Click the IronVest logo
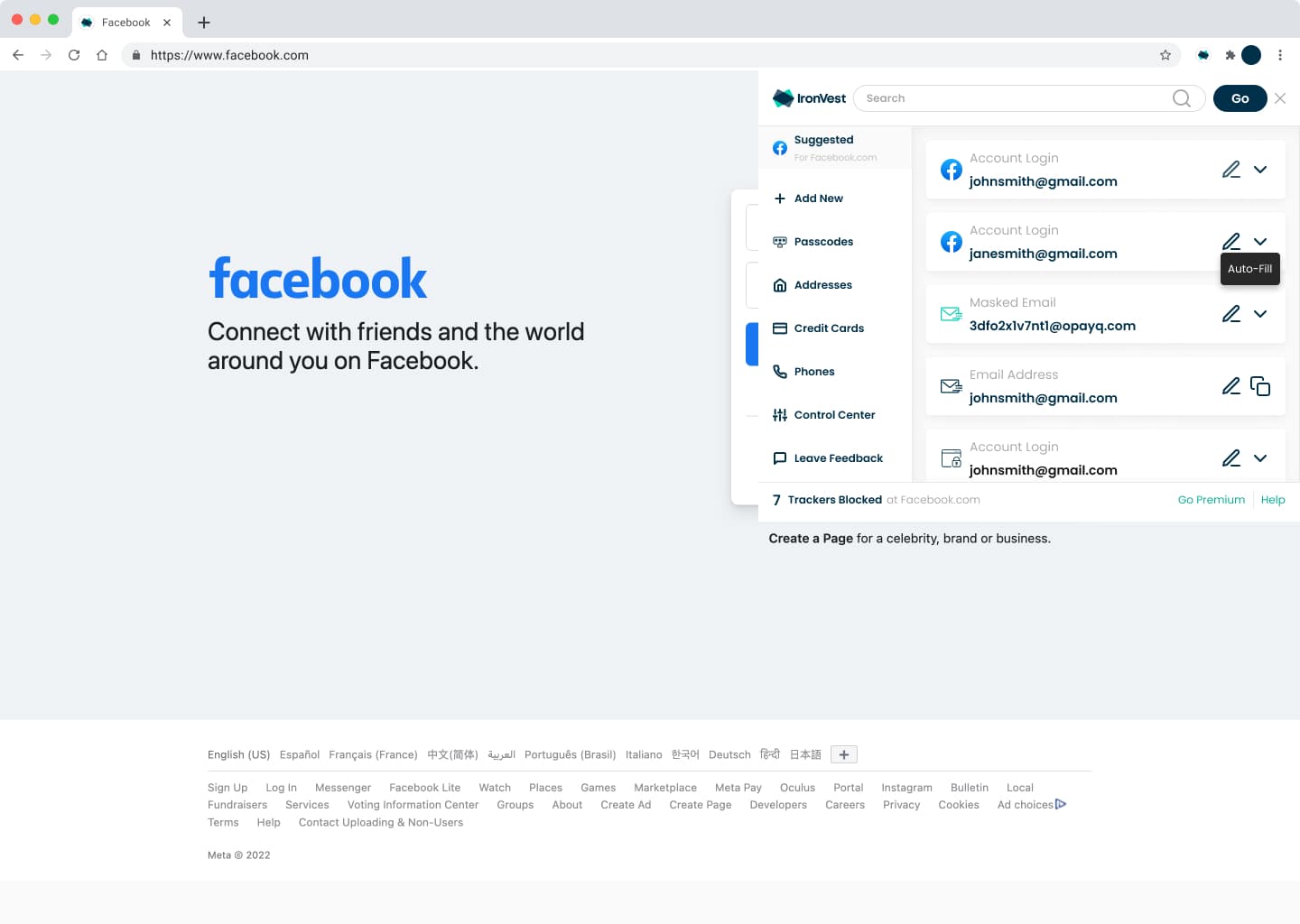1300x924 pixels. [809, 98]
